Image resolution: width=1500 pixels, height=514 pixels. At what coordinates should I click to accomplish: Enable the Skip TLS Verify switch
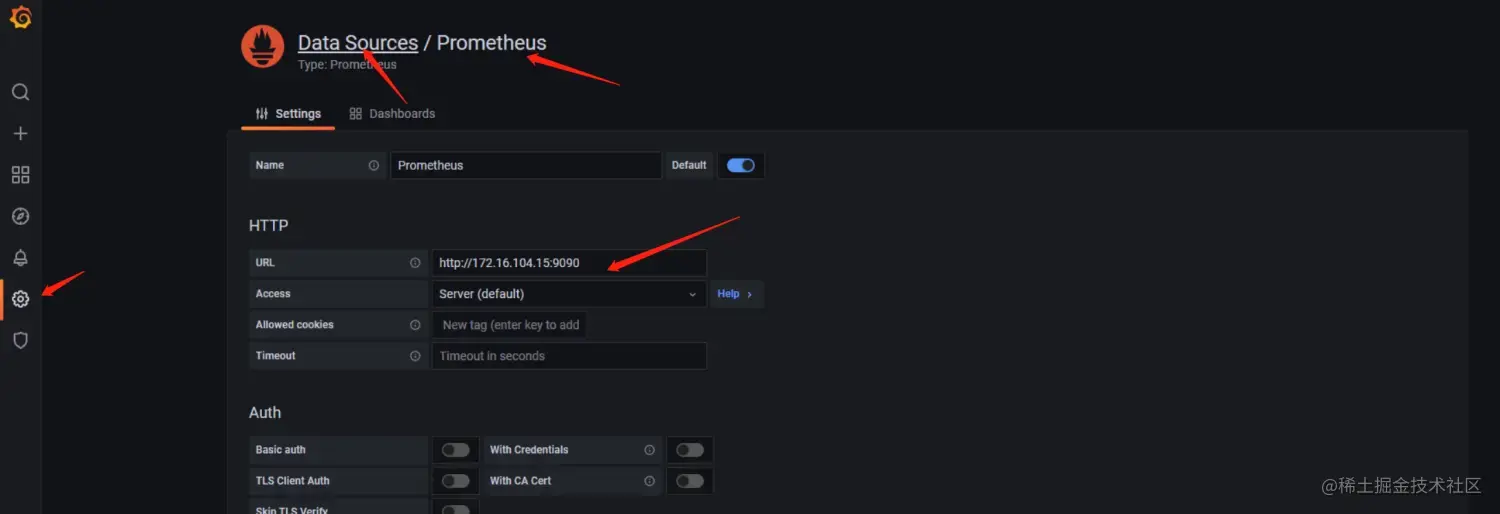[x=455, y=510]
